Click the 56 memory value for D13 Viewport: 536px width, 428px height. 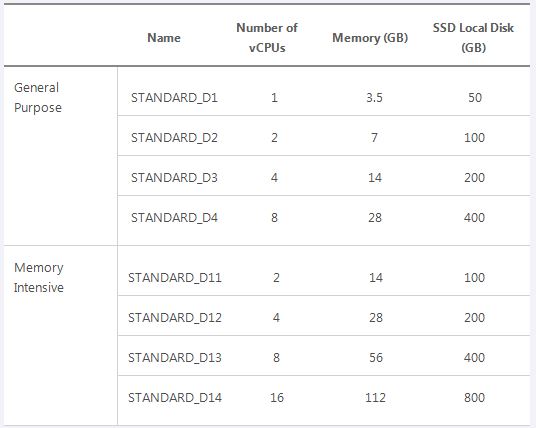pyautogui.click(x=376, y=358)
